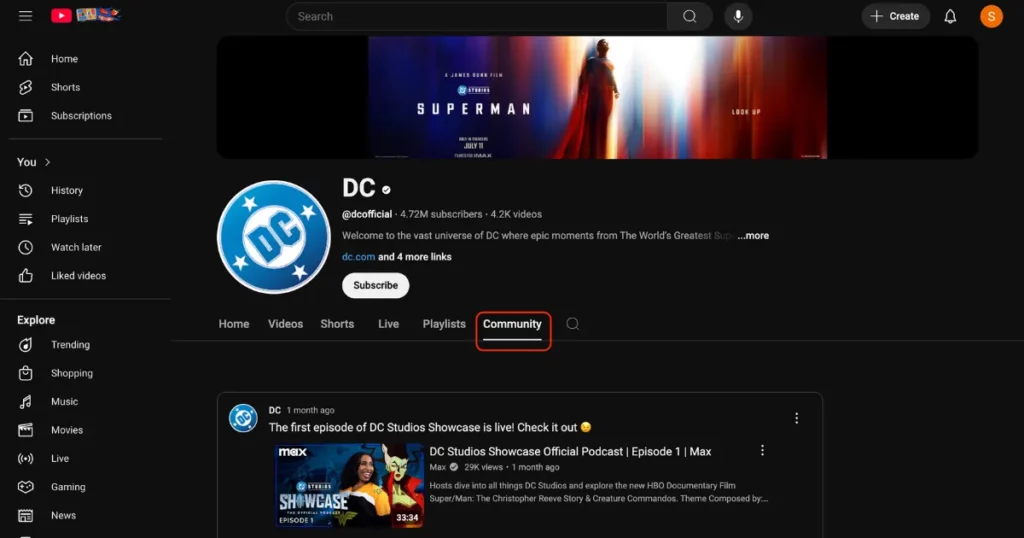This screenshot has height=538, width=1024.
Task: Open DC Studios Showcase Official Podcast title
Action: (x=570, y=451)
